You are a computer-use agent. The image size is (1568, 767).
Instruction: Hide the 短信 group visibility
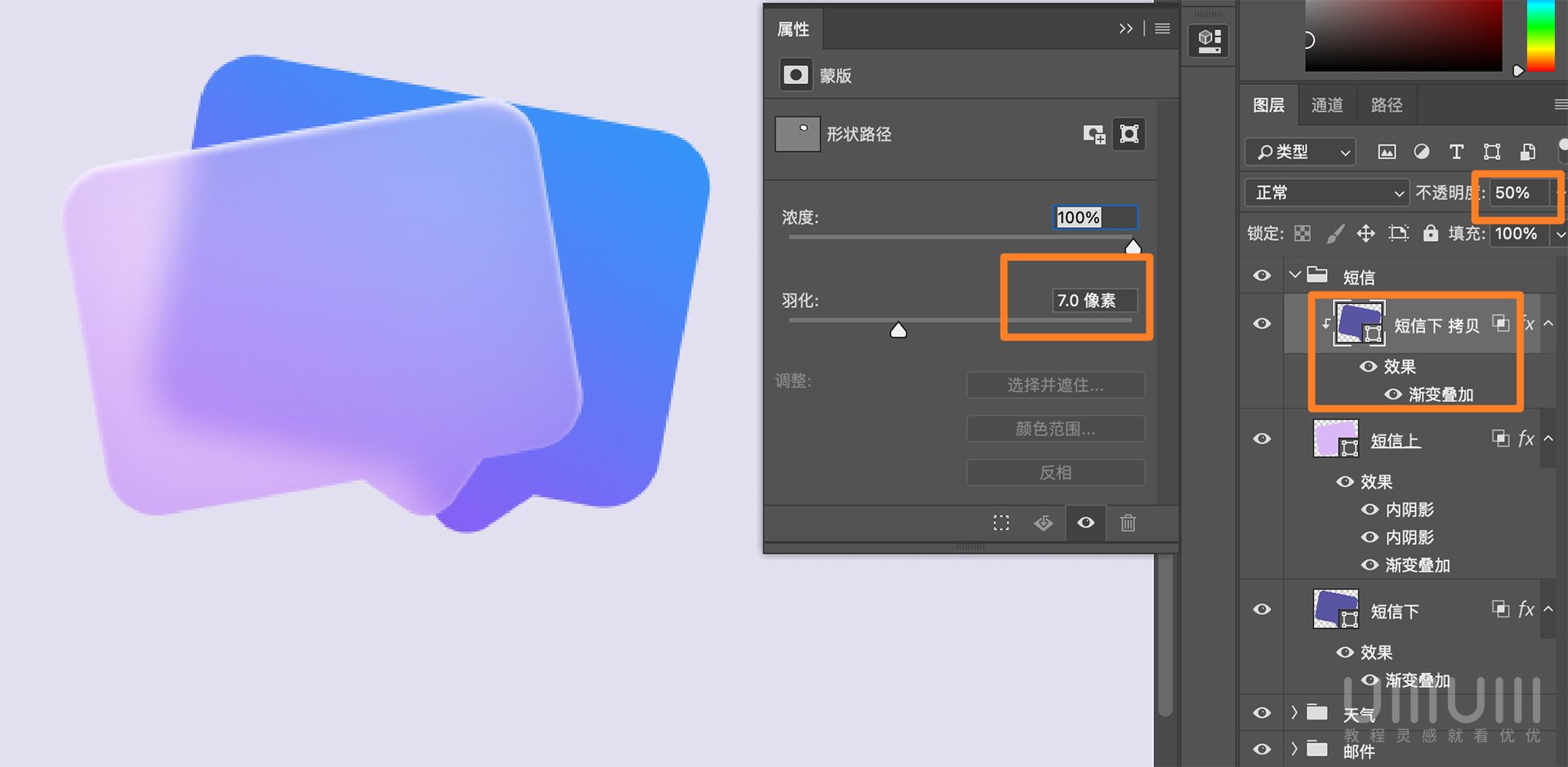coord(1262,275)
